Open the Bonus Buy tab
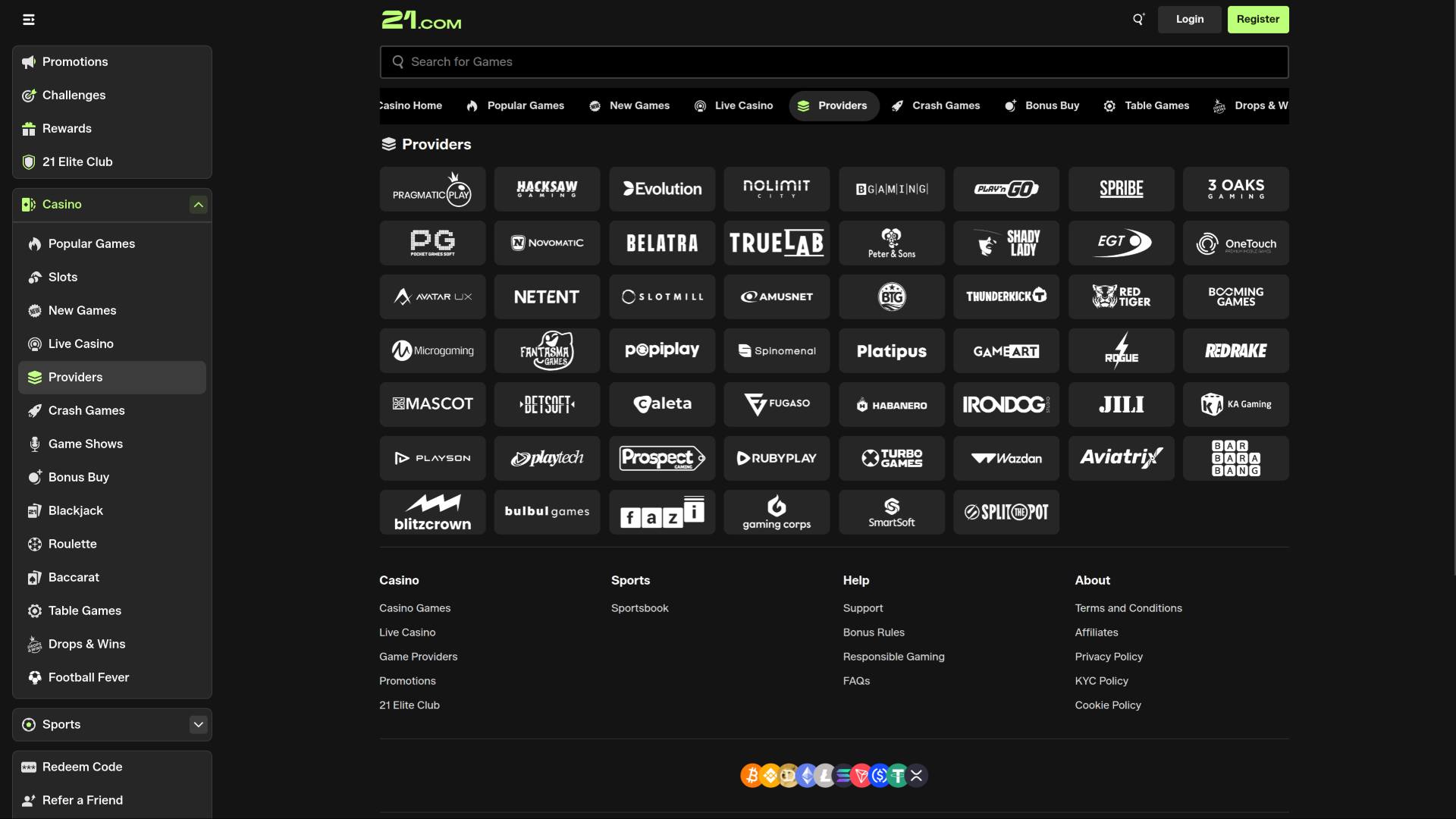This screenshot has width=1456, height=819. point(1042,106)
